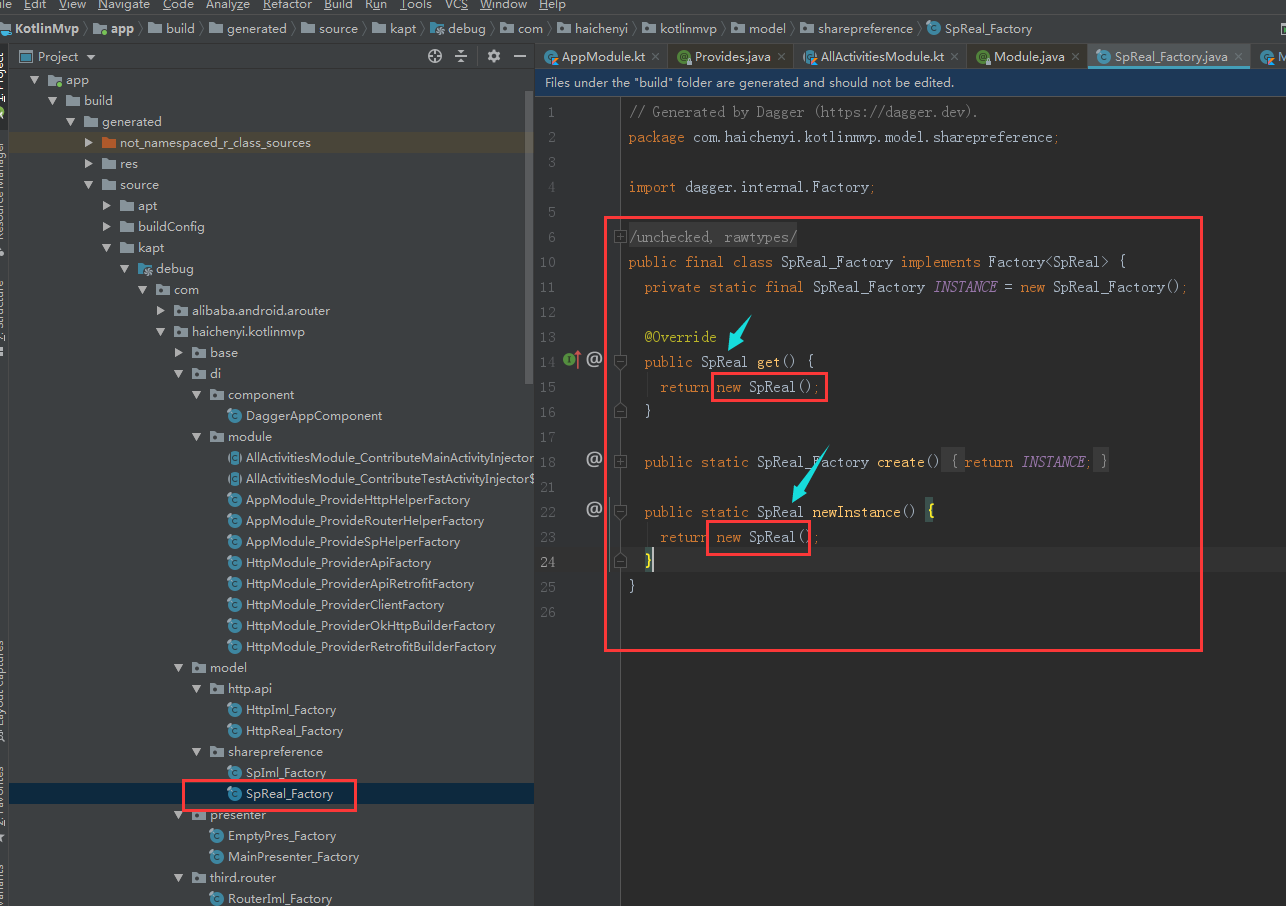
Task: Select AppModule_ProvideHttpHelperFactory file
Action: tap(358, 500)
